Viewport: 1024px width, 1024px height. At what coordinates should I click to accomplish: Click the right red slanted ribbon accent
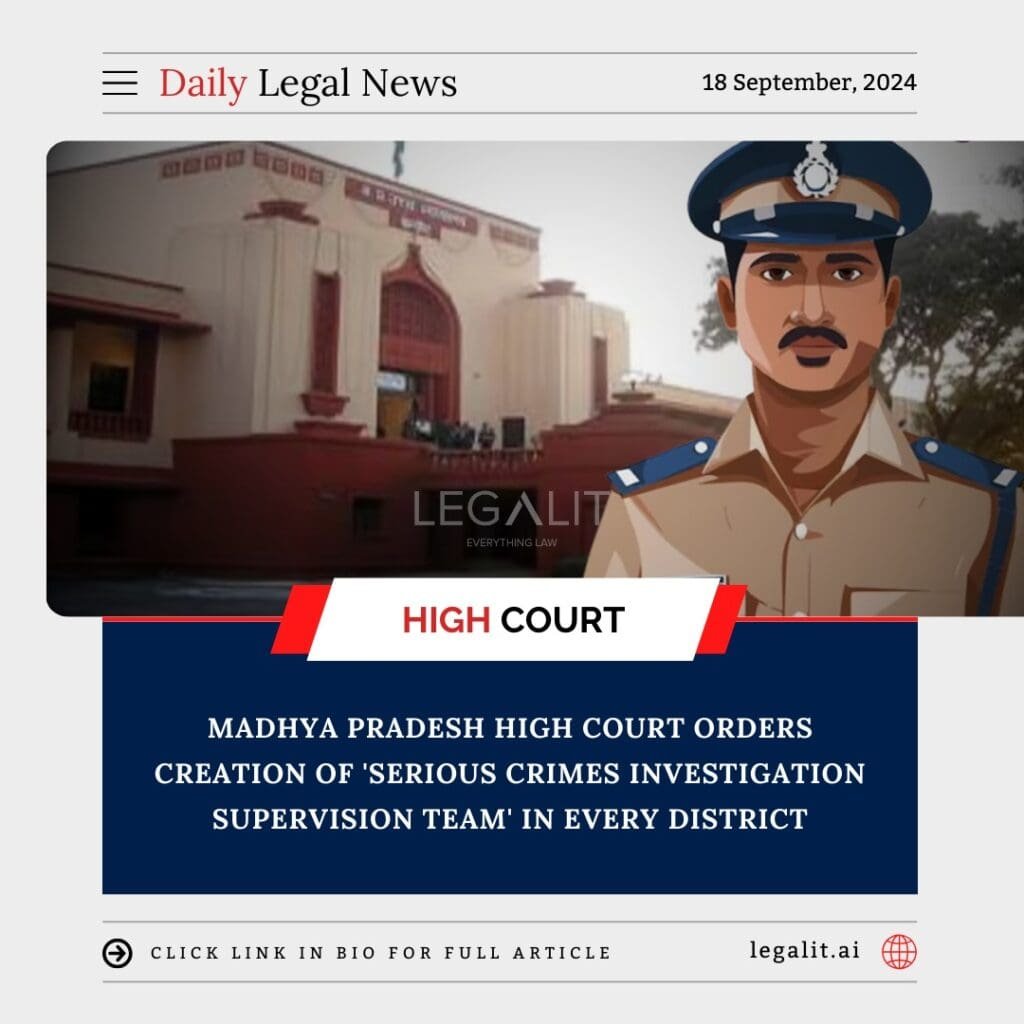[x=722, y=619]
